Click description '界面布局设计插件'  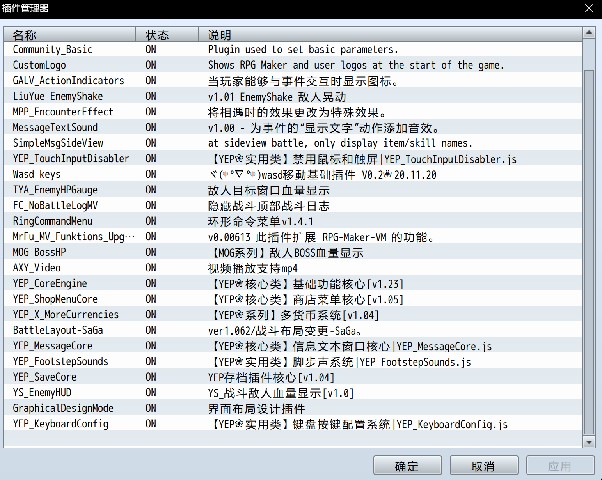click(x=256, y=409)
